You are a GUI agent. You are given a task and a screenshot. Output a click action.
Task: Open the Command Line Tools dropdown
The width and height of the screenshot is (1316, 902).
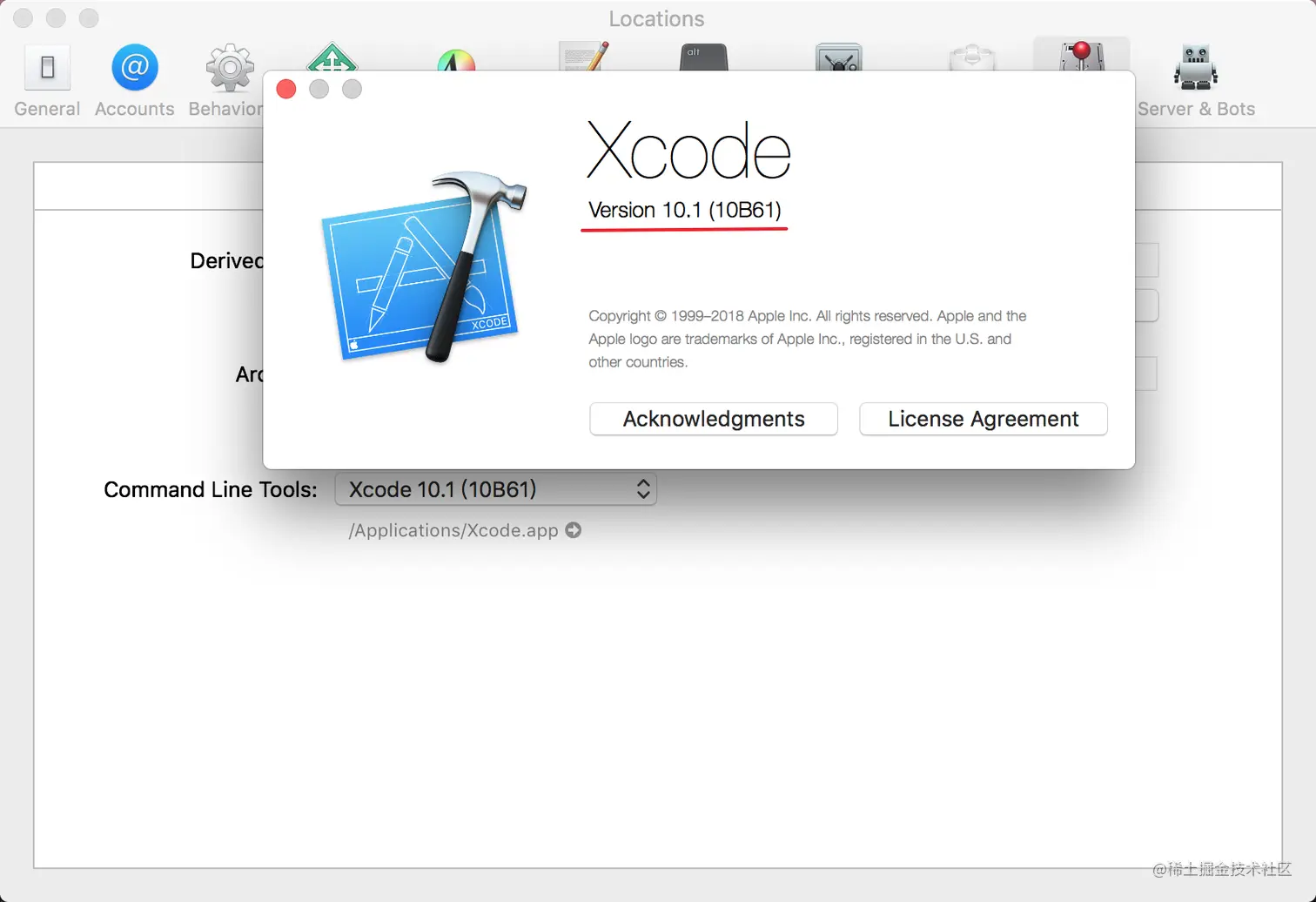(x=495, y=489)
